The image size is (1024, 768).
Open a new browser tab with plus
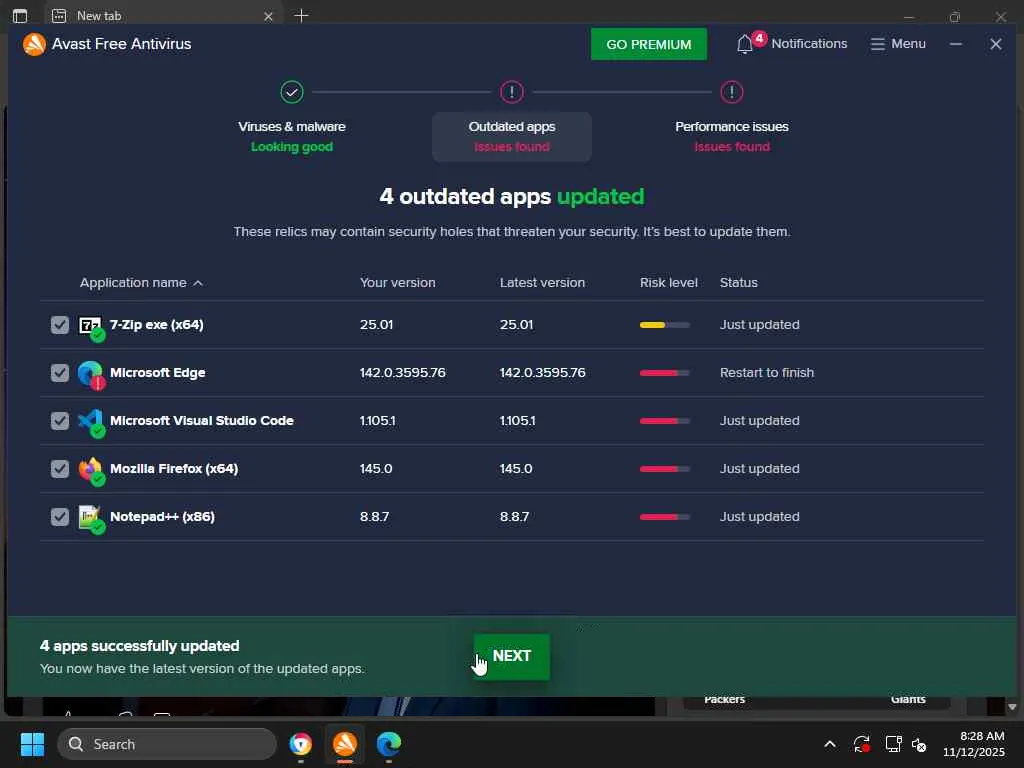click(301, 16)
